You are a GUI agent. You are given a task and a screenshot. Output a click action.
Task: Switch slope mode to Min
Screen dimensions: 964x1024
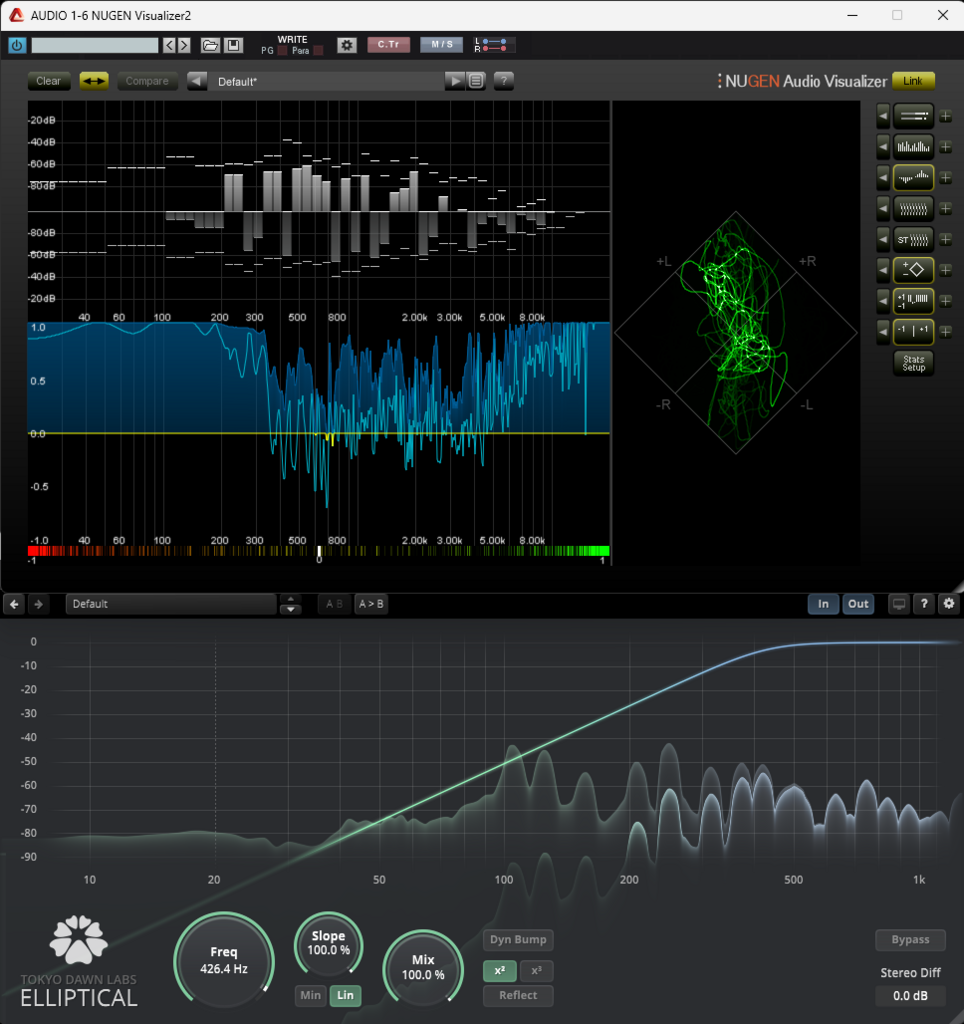tap(310, 995)
